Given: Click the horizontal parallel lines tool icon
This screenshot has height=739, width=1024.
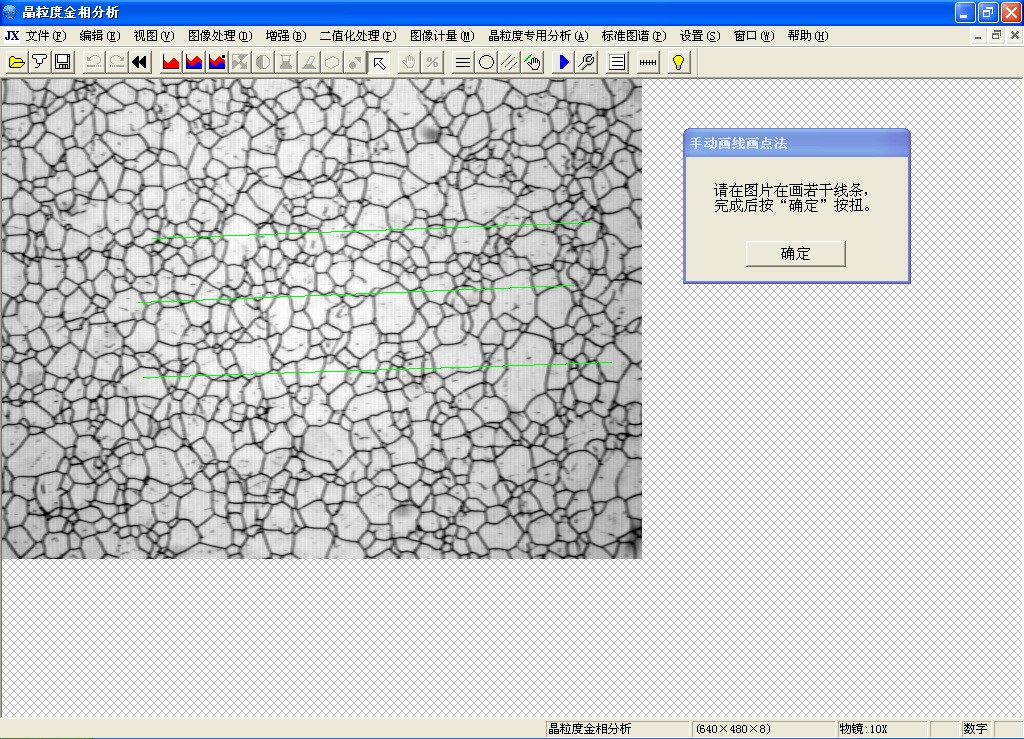Looking at the screenshot, I should 463,62.
